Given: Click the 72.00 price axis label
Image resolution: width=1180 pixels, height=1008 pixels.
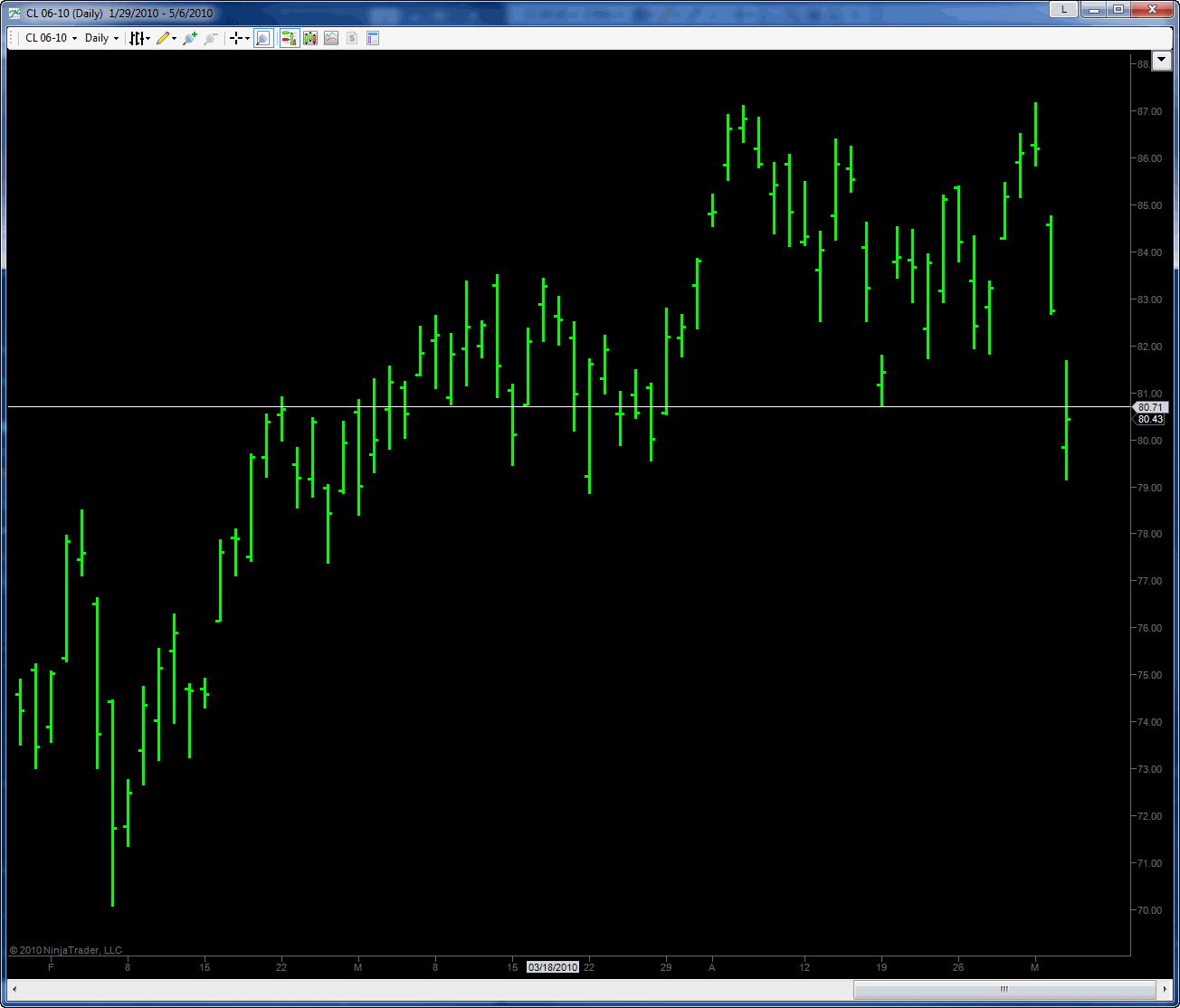Looking at the screenshot, I should [x=1150, y=816].
